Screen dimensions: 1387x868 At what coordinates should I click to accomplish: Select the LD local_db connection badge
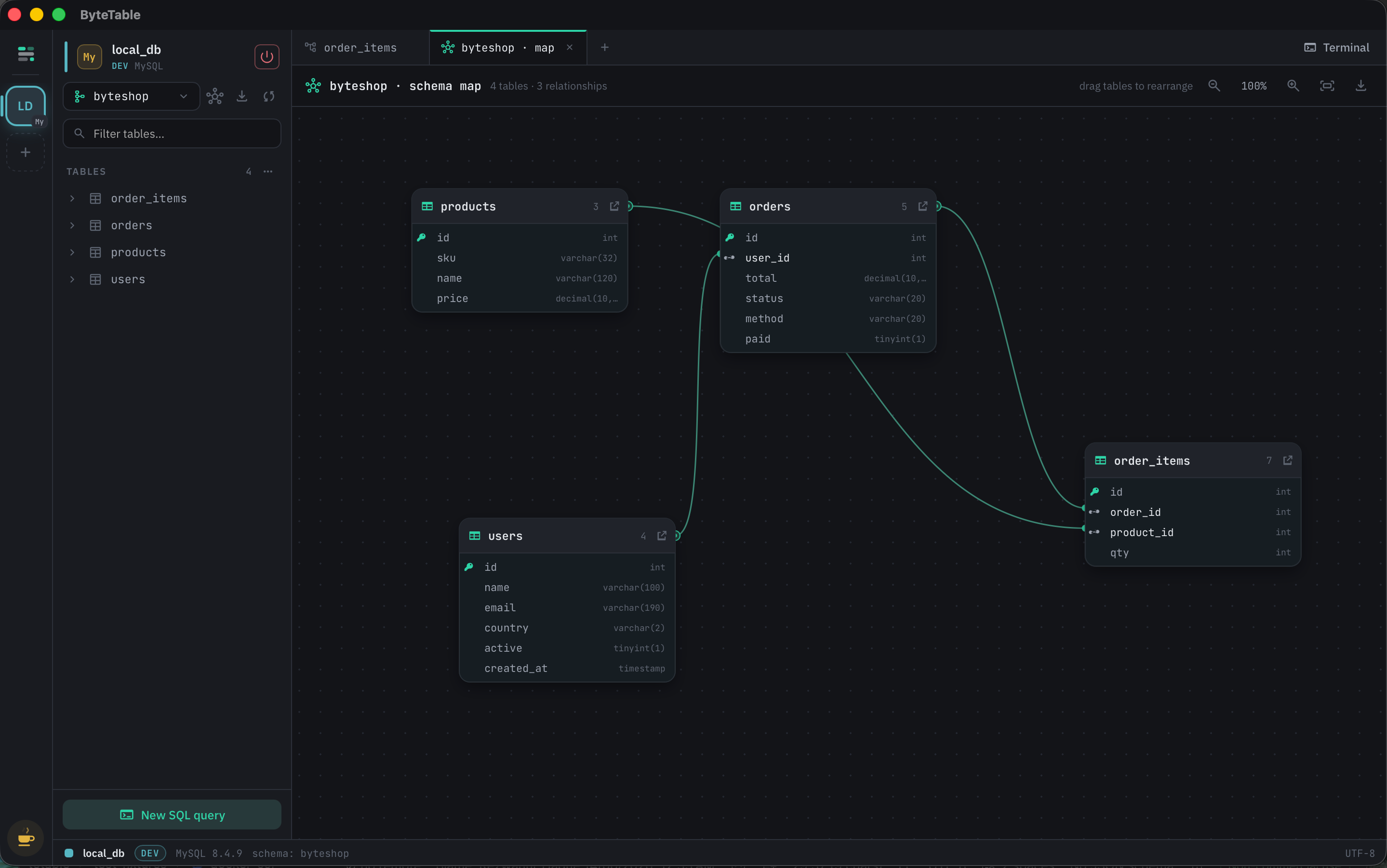point(25,106)
